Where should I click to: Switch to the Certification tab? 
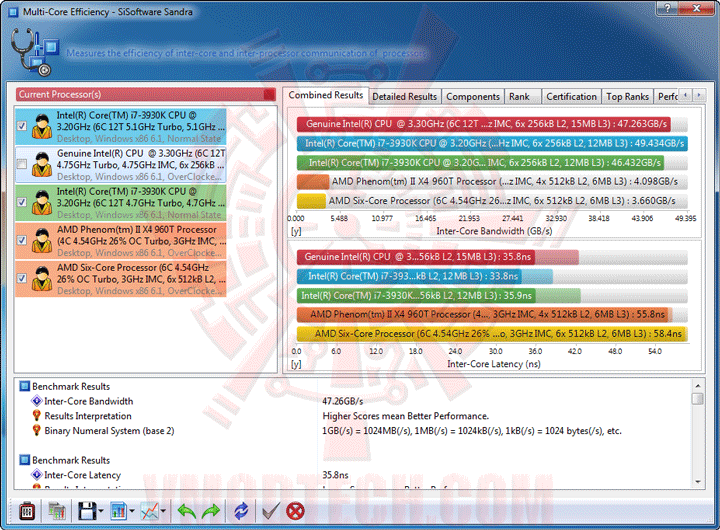pyautogui.click(x=571, y=96)
